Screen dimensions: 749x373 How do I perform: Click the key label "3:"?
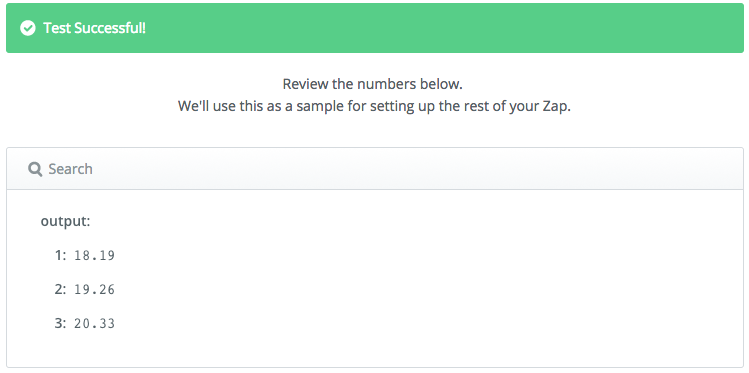(60, 323)
